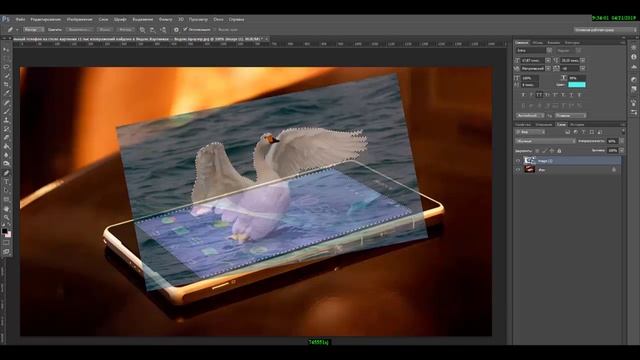This screenshot has width=640, height=360.
Task: Open the Окно menu
Action: tap(218, 19)
